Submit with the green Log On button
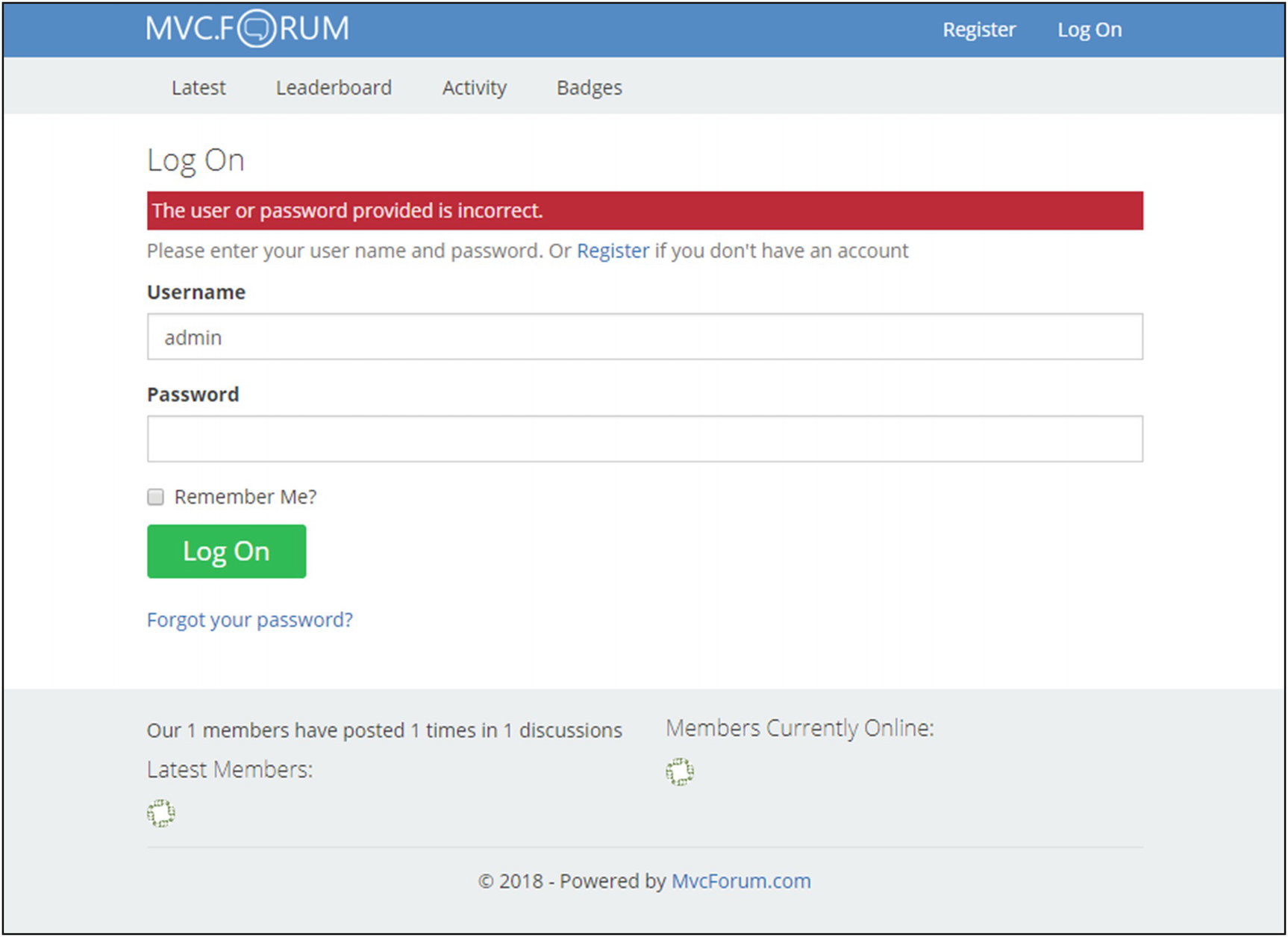The width and height of the screenshot is (1288, 937). click(x=226, y=551)
